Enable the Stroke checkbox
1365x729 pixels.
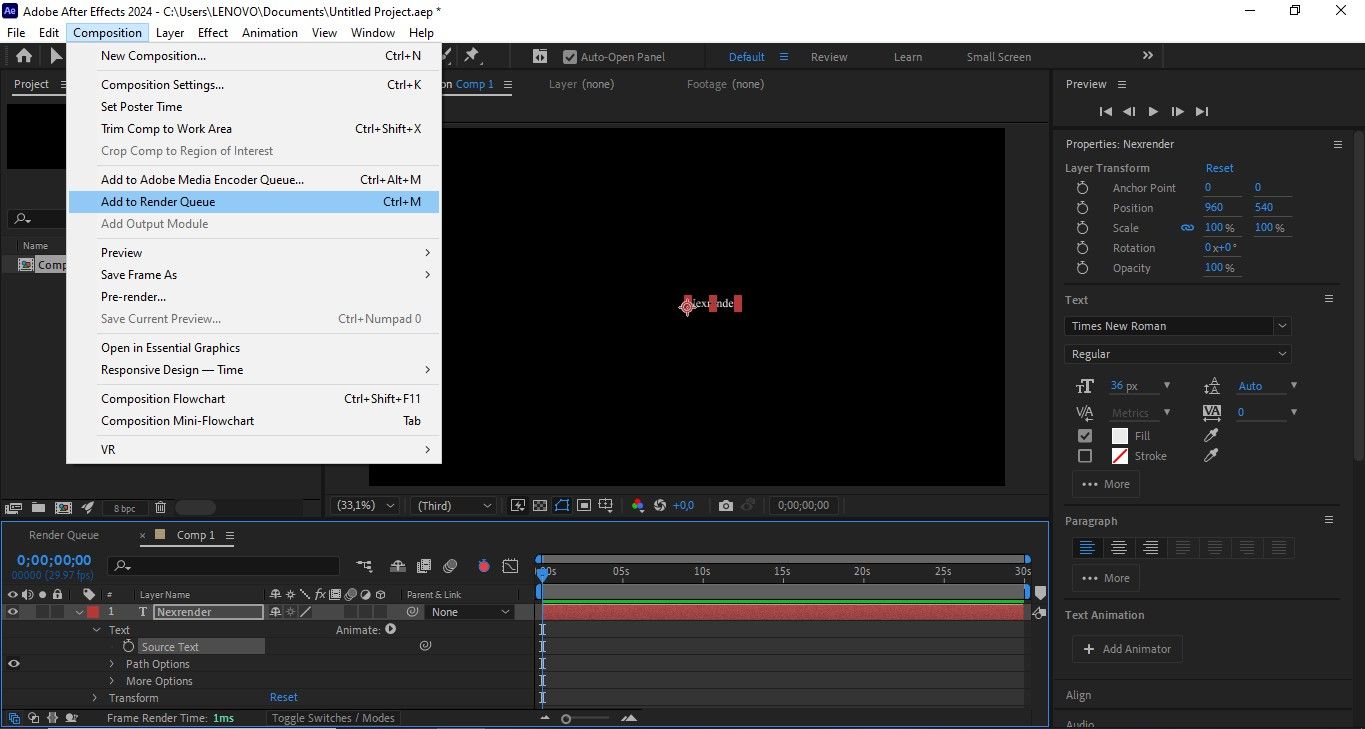click(1085, 456)
